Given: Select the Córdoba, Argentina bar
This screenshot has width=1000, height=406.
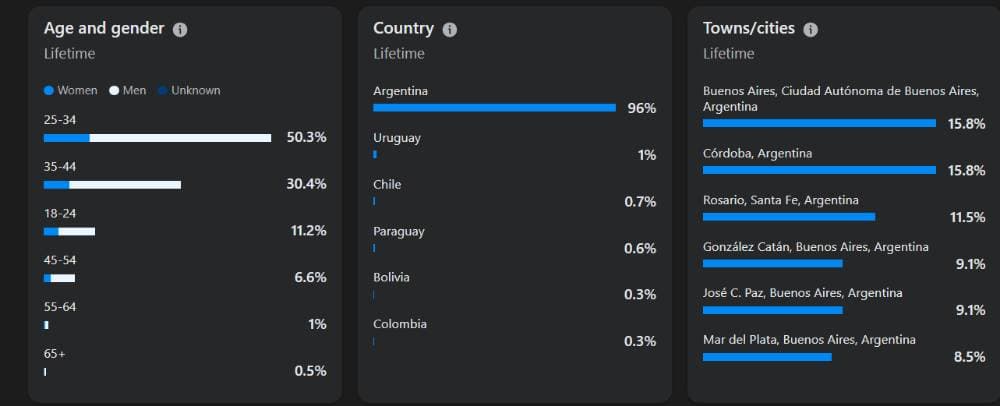Looking at the screenshot, I should pos(820,170).
